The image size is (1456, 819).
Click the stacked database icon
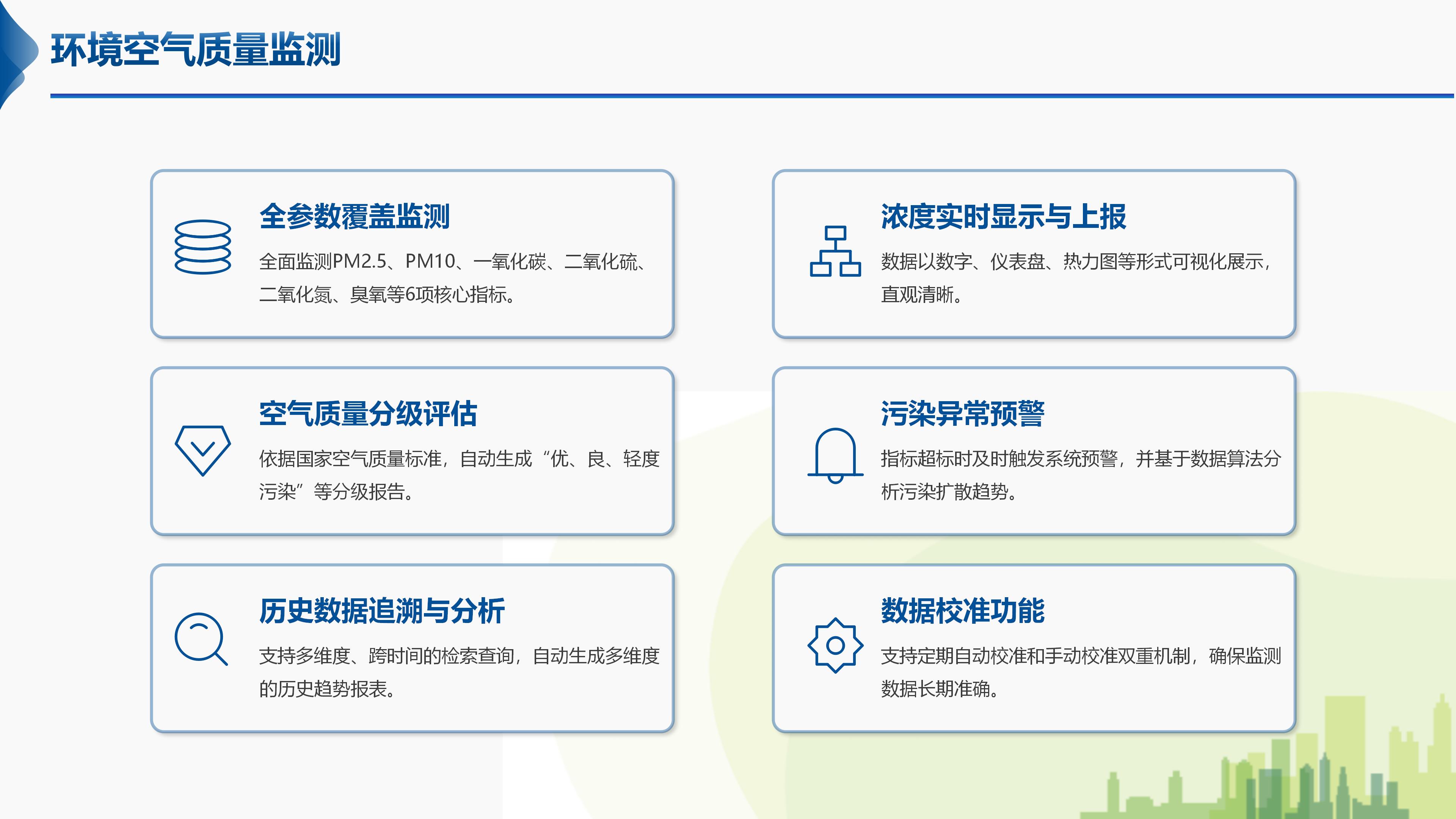[203, 247]
